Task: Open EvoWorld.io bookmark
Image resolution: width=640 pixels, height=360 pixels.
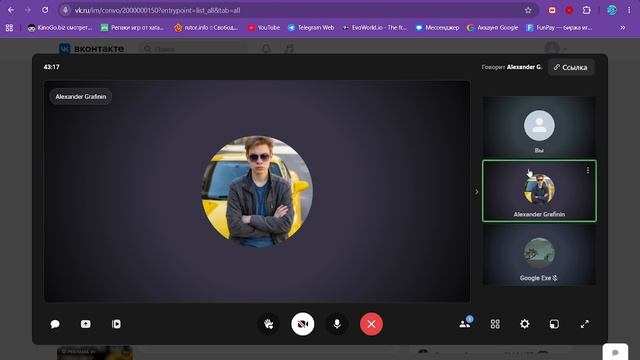Action: coord(375,28)
